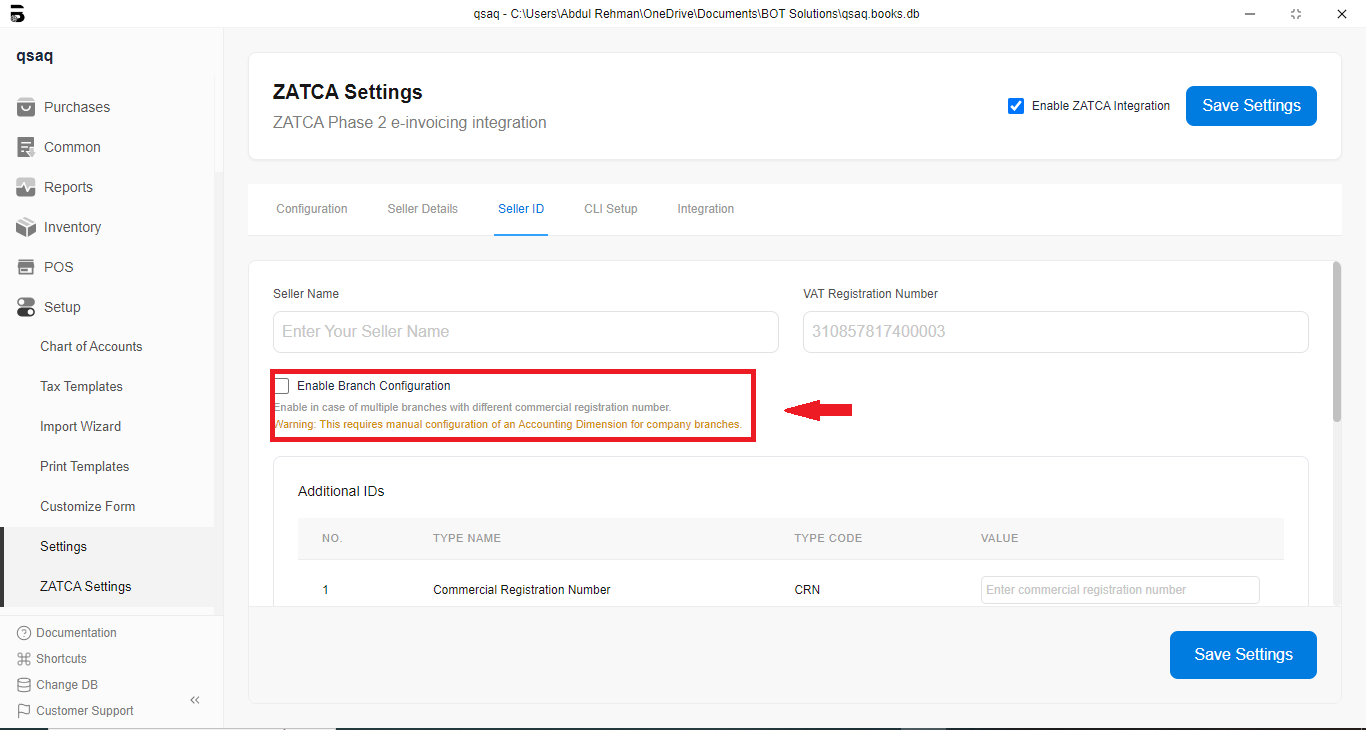Image resolution: width=1366 pixels, height=730 pixels.
Task: Click the Seller Name input field
Action: pos(525,332)
